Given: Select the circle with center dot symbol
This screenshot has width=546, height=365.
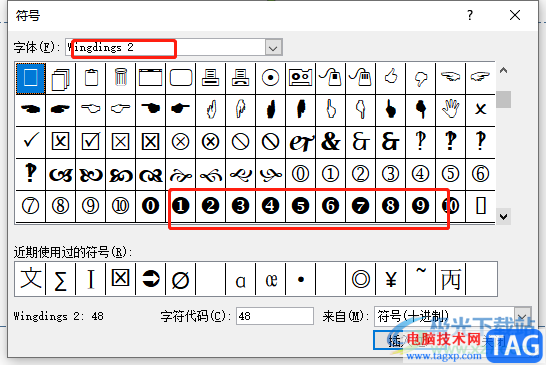Looking at the screenshot, I should click(271, 79).
